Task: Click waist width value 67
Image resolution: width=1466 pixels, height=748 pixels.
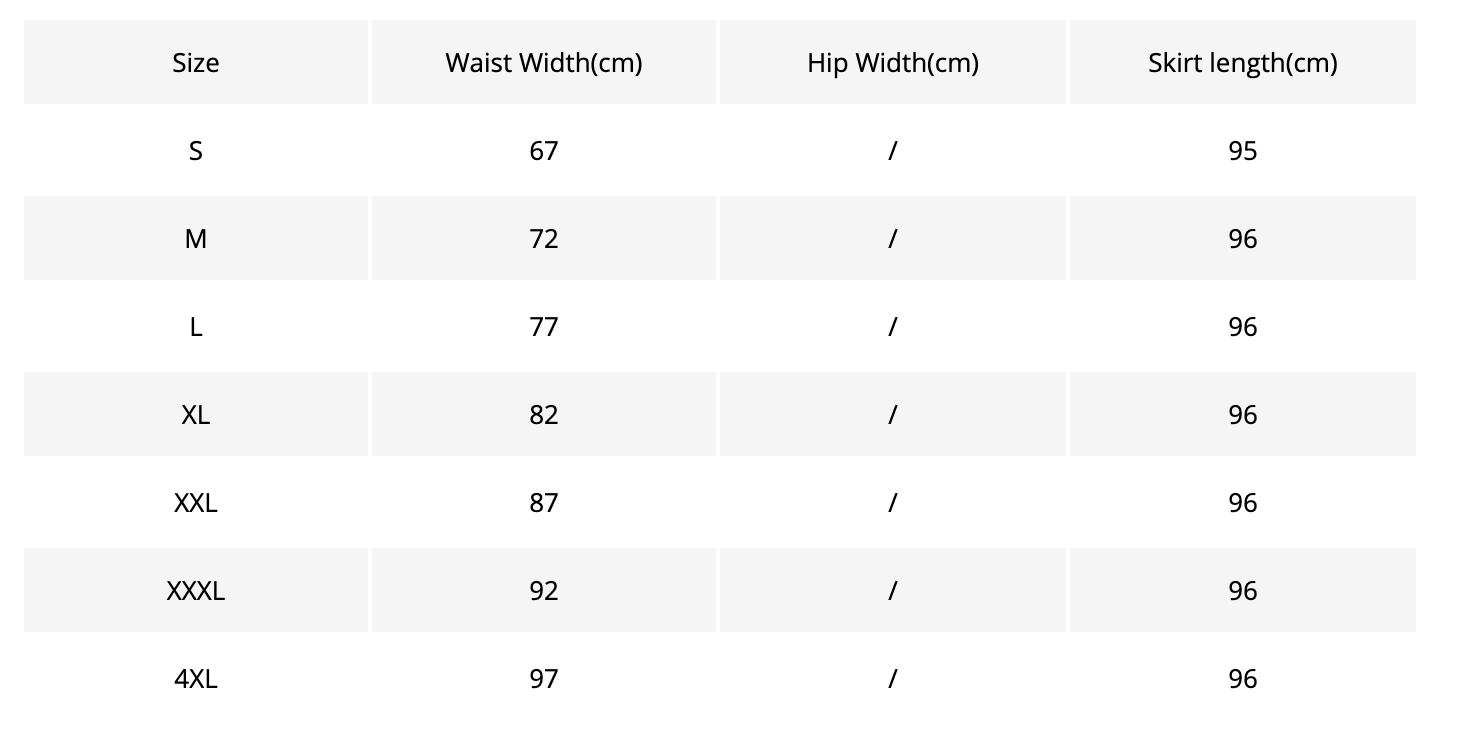Action: [x=544, y=150]
